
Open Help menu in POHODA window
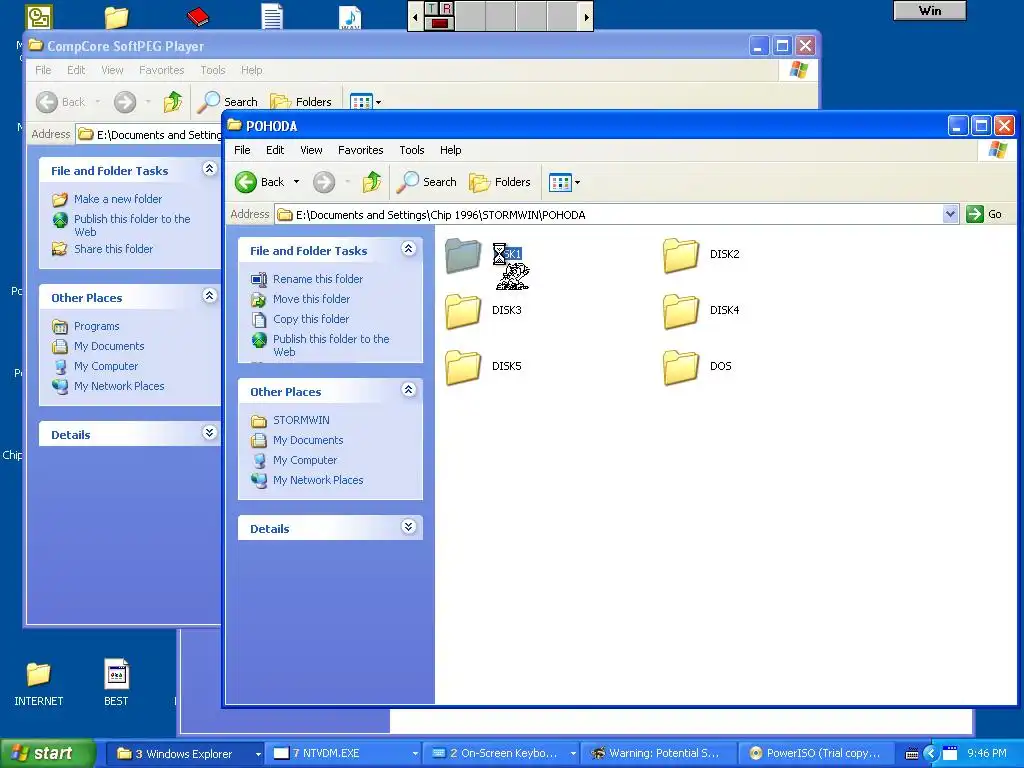tap(451, 150)
